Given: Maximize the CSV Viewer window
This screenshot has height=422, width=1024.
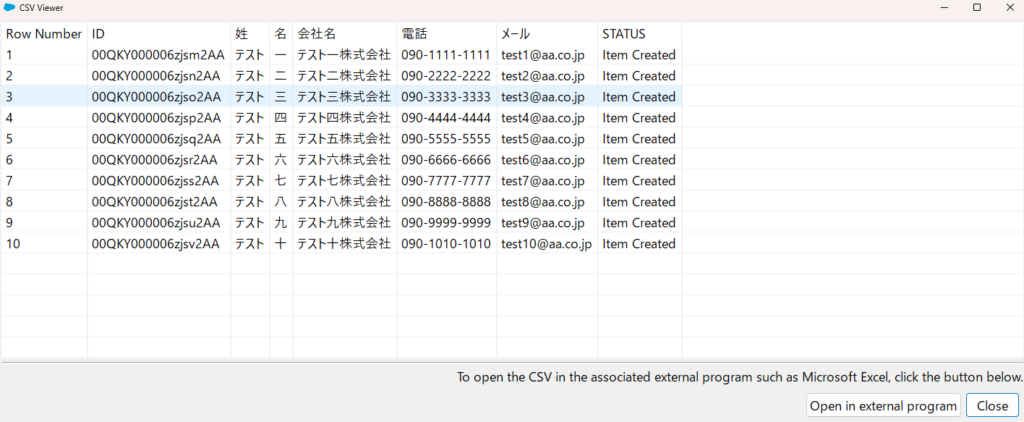Looking at the screenshot, I should pos(976,7).
